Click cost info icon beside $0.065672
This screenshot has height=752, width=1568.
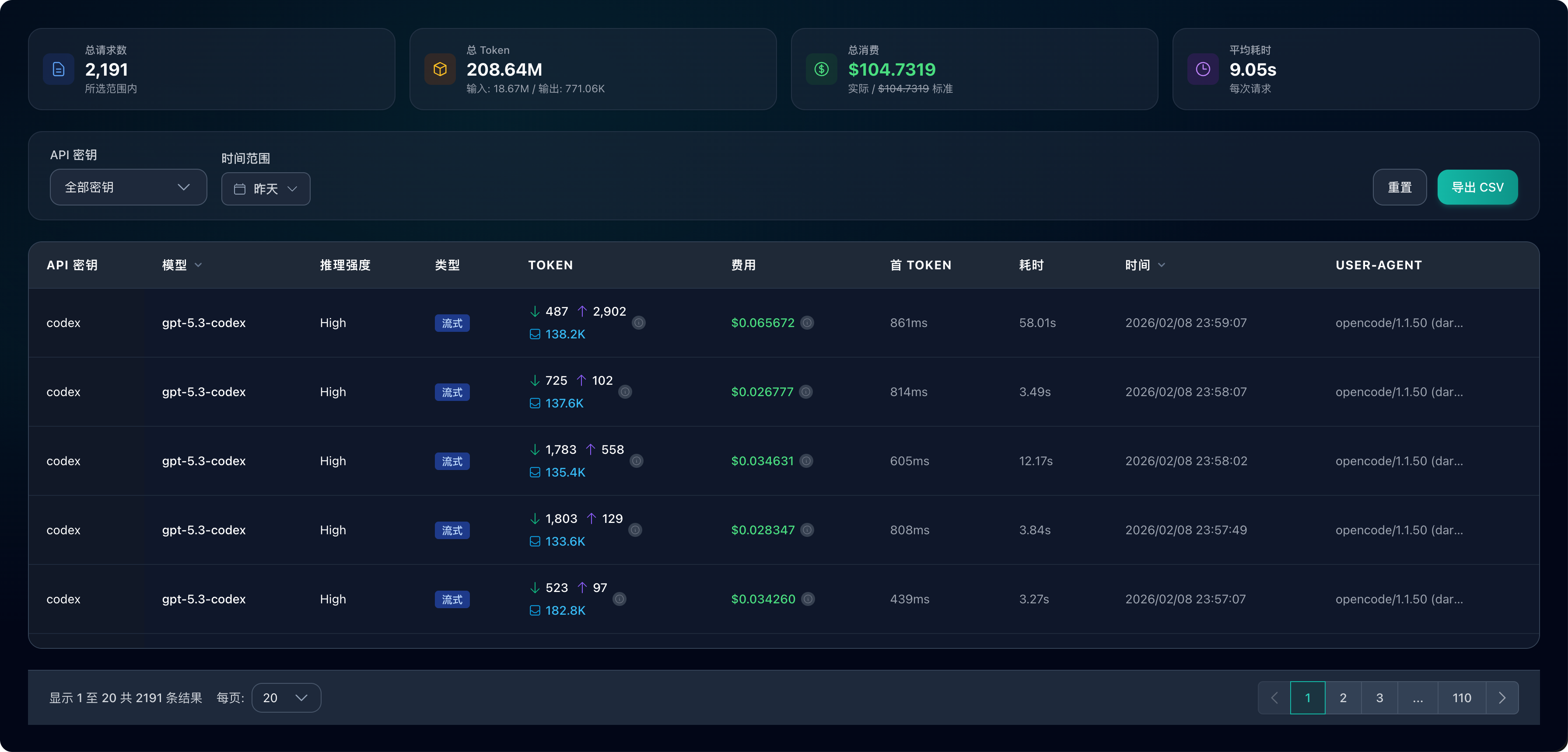pyautogui.click(x=807, y=323)
